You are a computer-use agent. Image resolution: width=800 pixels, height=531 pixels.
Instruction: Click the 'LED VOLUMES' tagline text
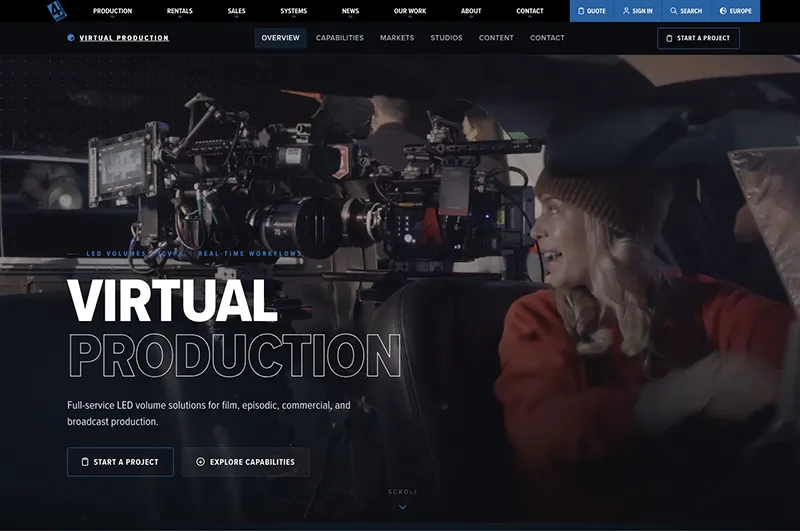[x=116, y=254]
